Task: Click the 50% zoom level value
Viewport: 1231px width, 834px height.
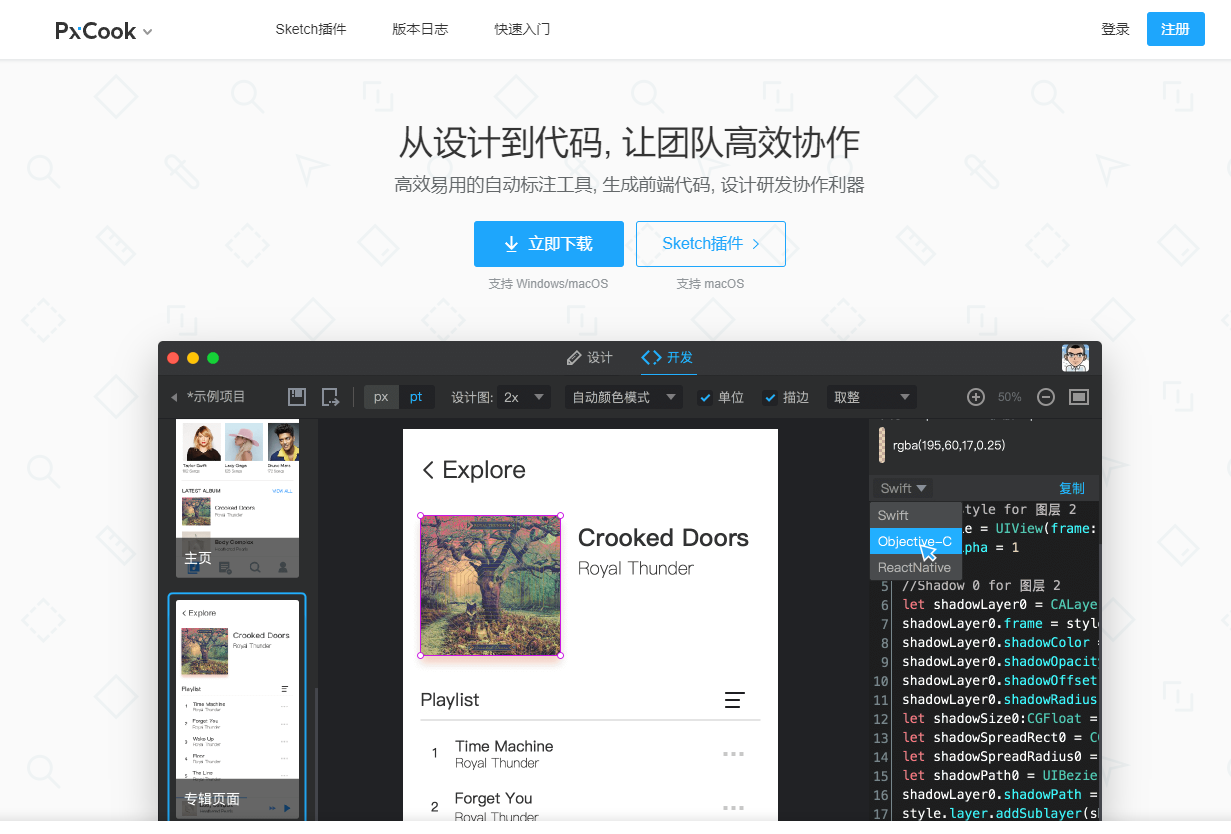Action: (1010, 397)
